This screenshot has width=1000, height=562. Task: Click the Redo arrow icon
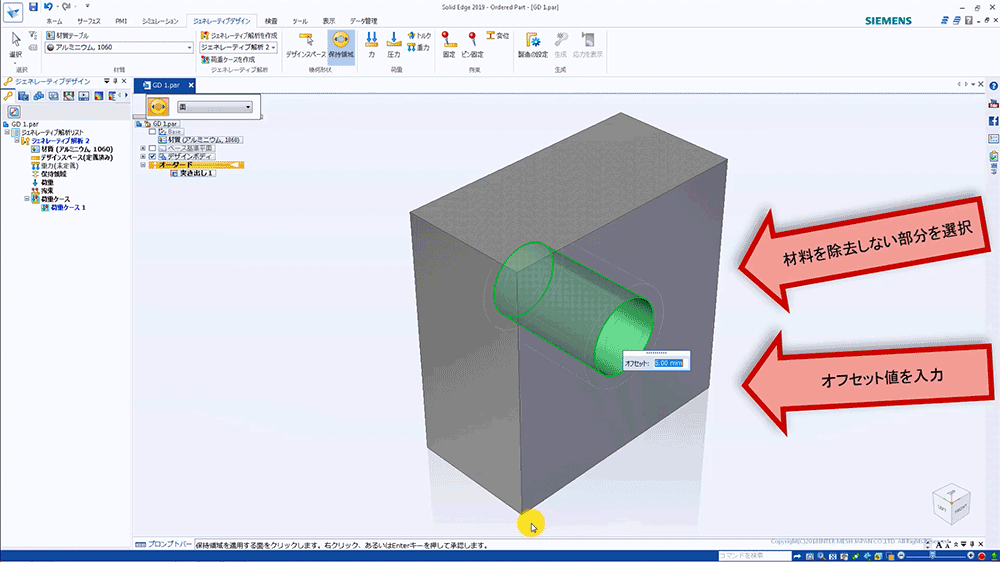coord(66,6)
